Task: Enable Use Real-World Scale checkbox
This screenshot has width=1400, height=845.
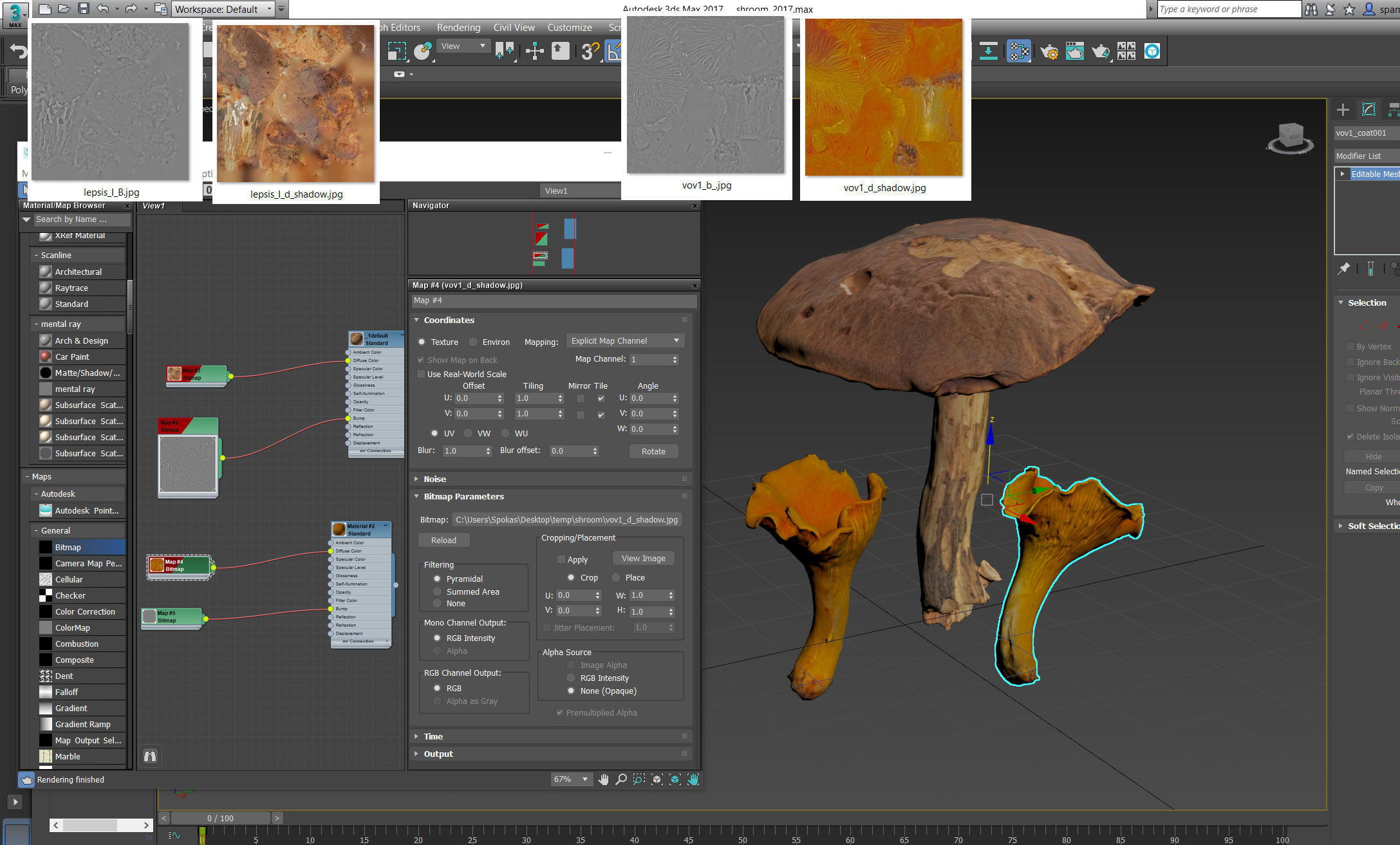Action: (x=421, y=374)
